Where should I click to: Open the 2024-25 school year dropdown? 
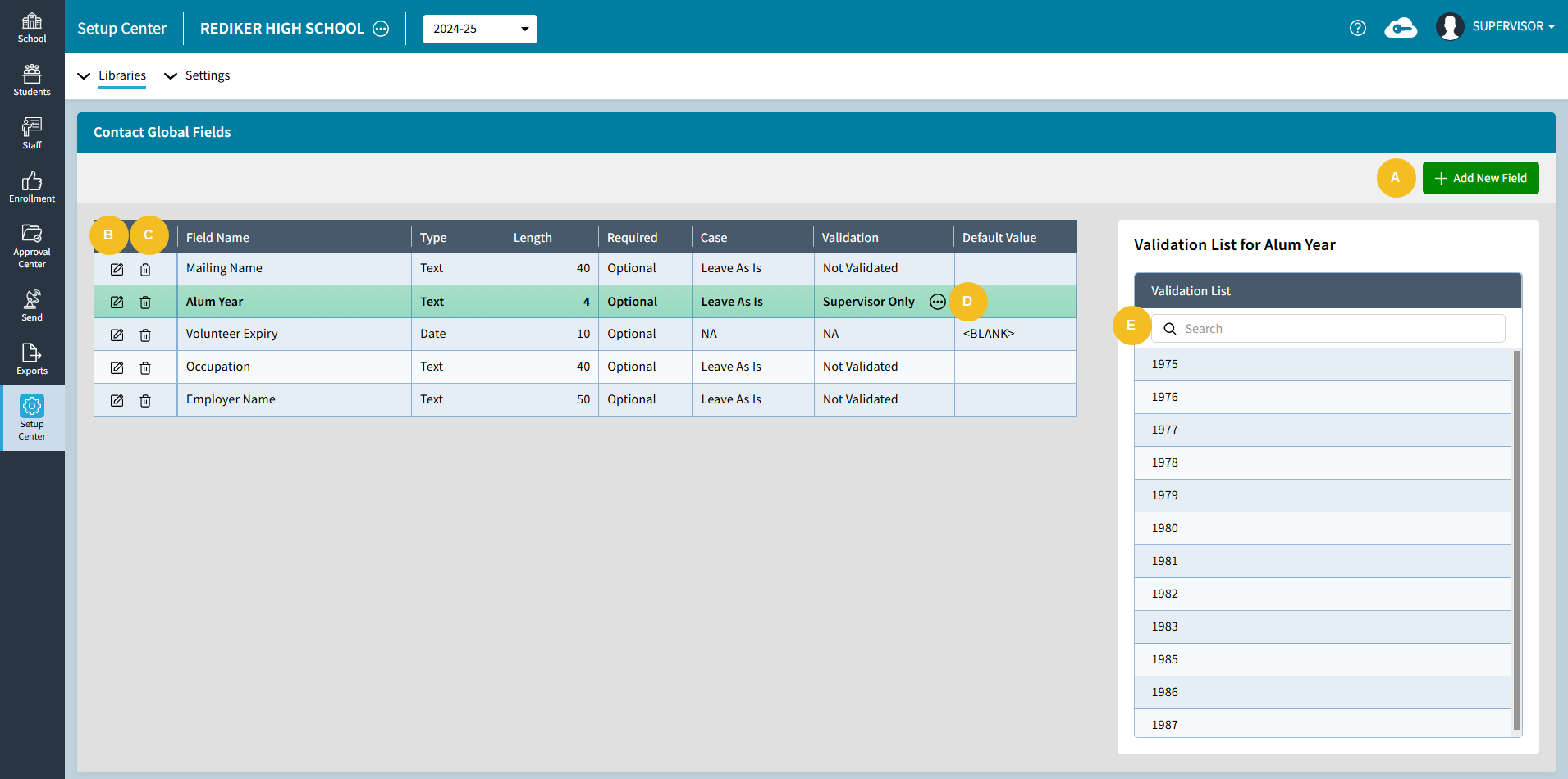tap(480, 29)
